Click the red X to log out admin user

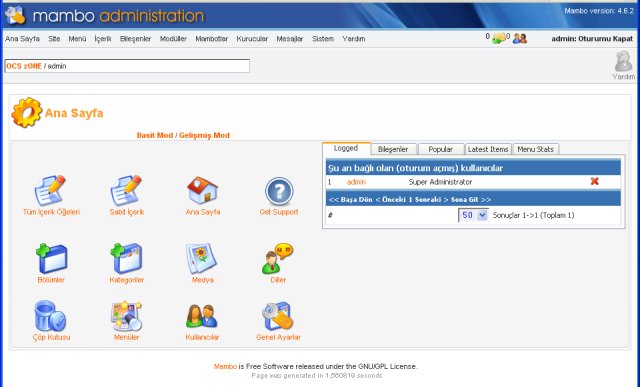[594, 181]
